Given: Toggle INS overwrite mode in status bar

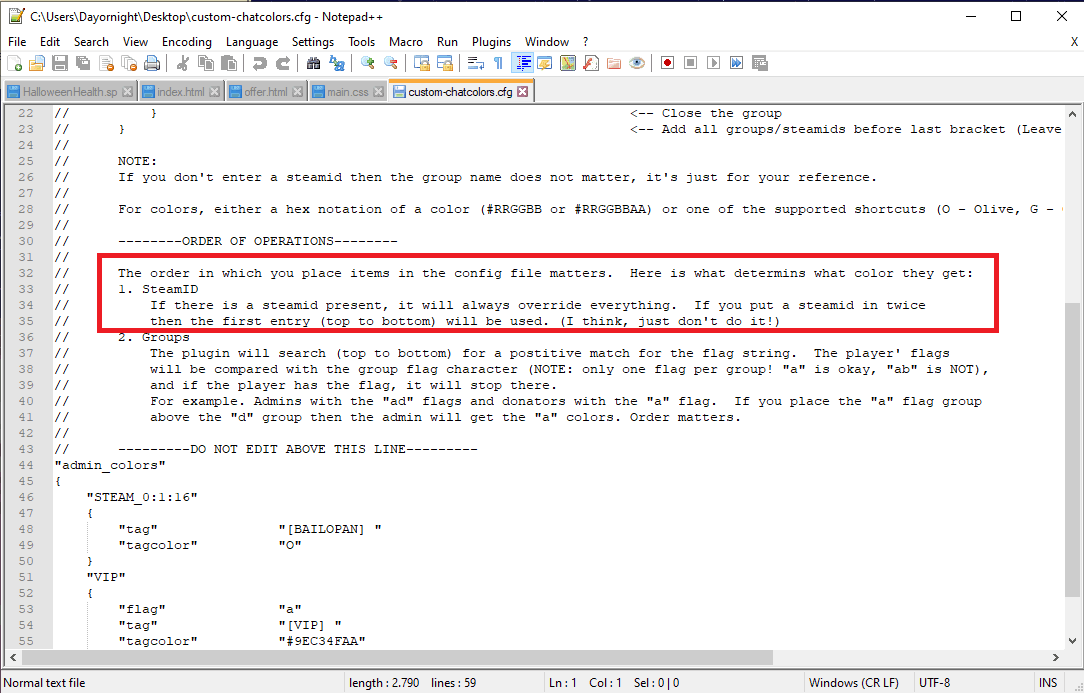Looking at the screenshot, I should pos(1048,683).
